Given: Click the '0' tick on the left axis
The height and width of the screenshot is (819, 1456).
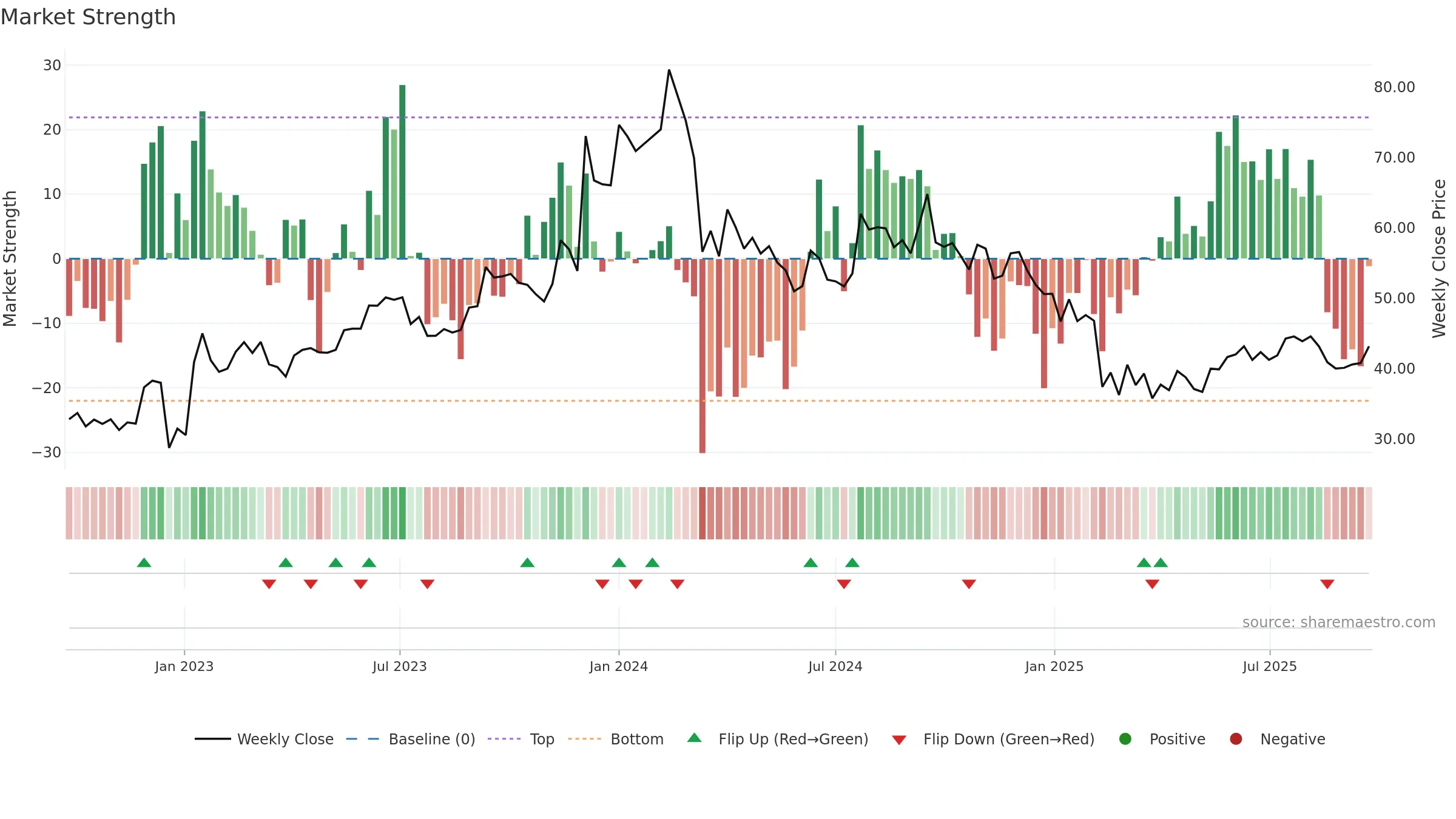Looking at the screenshot, I should (x=57, y=259).
